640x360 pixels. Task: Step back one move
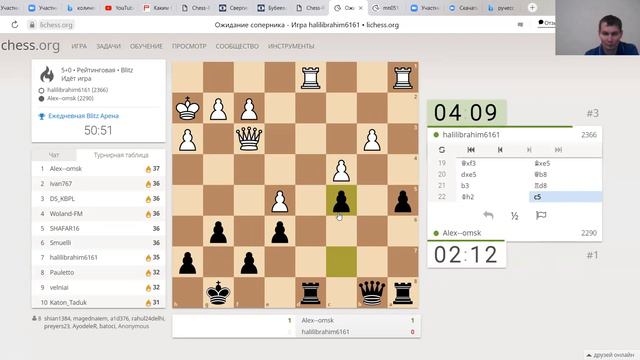tap(500, 150)
